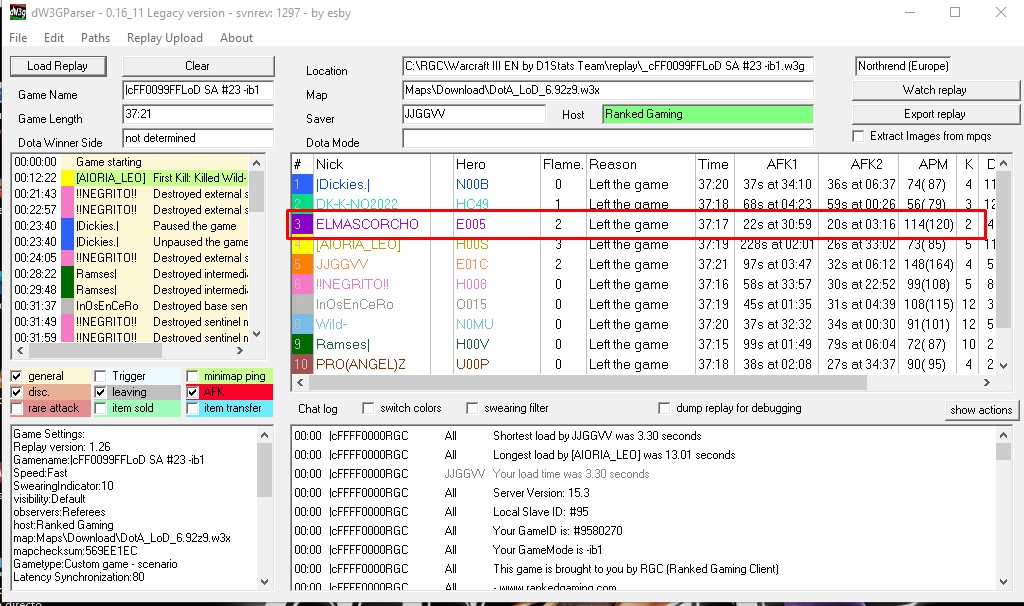Click the show actions button
This screenshot has height=606, width=1024.
(x=981, y=410)
